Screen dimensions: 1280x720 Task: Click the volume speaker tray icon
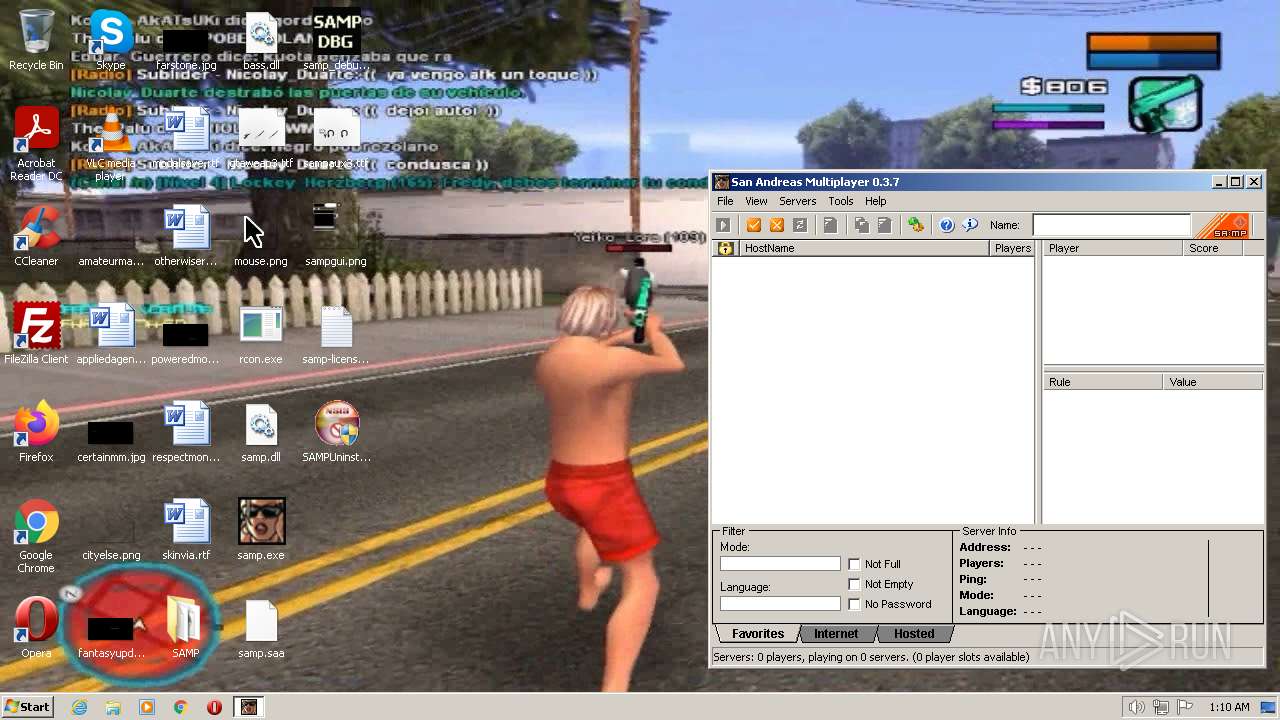pyautogui.click(x=1136, y=707)
